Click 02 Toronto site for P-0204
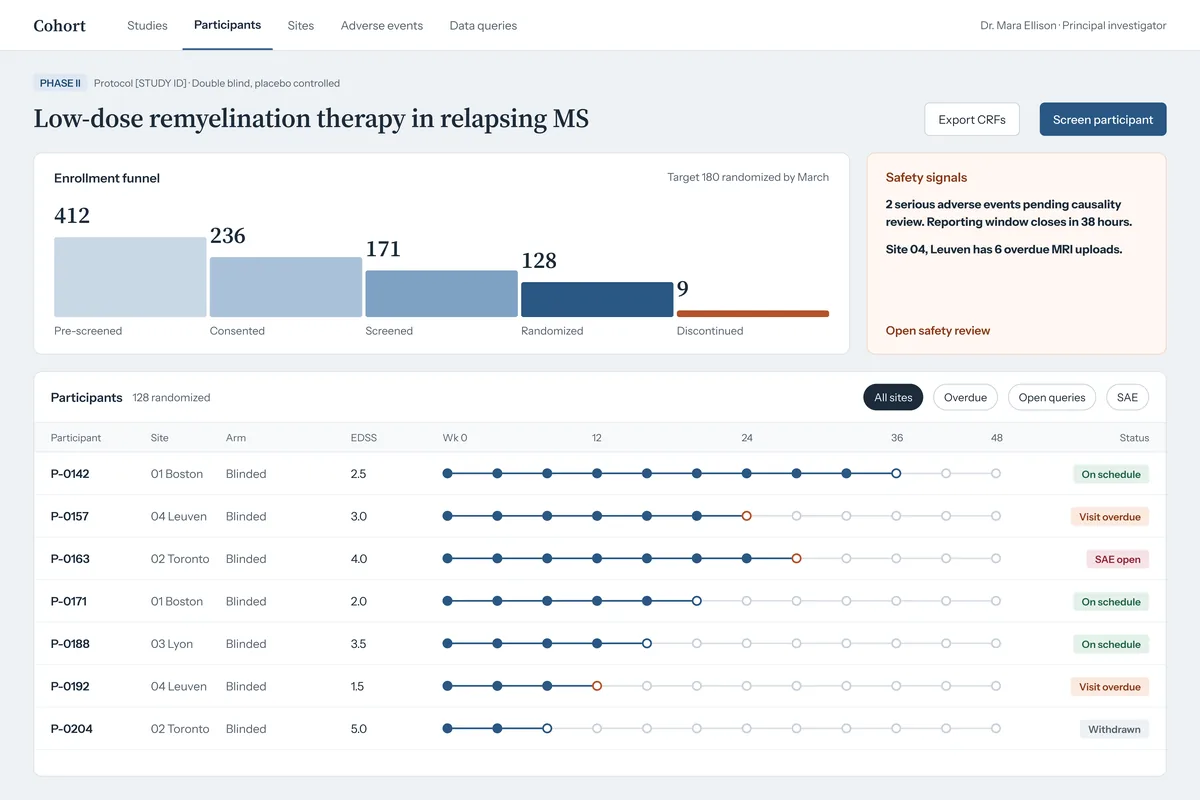This screenshot has width=1200, height=800. click(180, 729)
